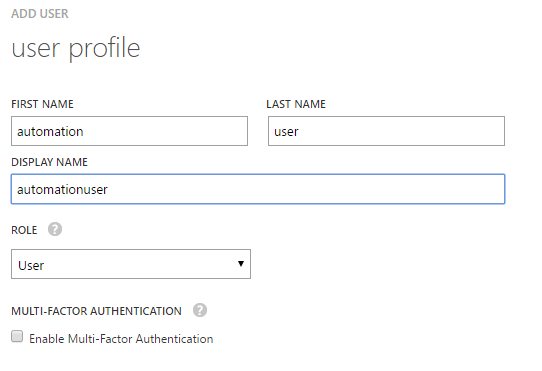The image size is (542, 371).
Task: Click the Multi-Factor Authentication help icon
Action: (200, 310)
